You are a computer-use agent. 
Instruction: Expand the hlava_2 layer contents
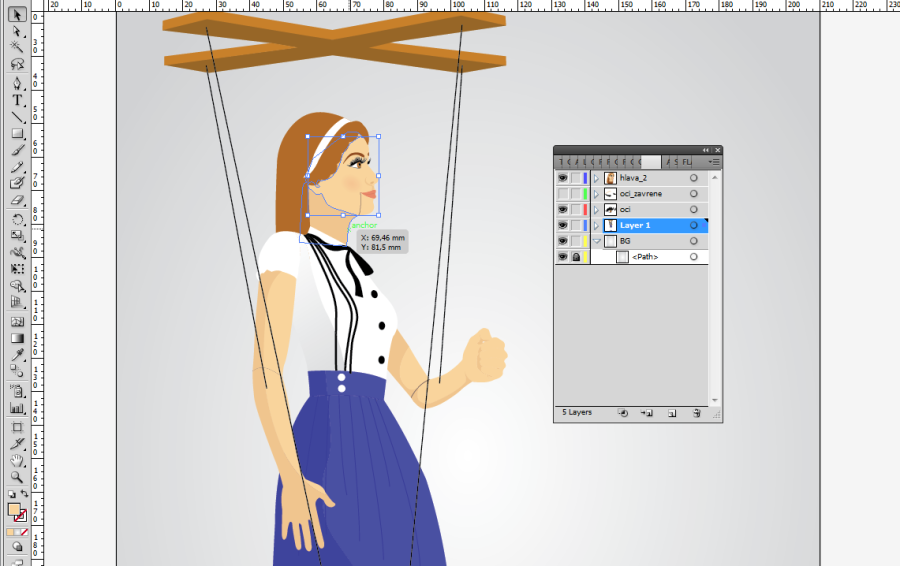(596, 178)
